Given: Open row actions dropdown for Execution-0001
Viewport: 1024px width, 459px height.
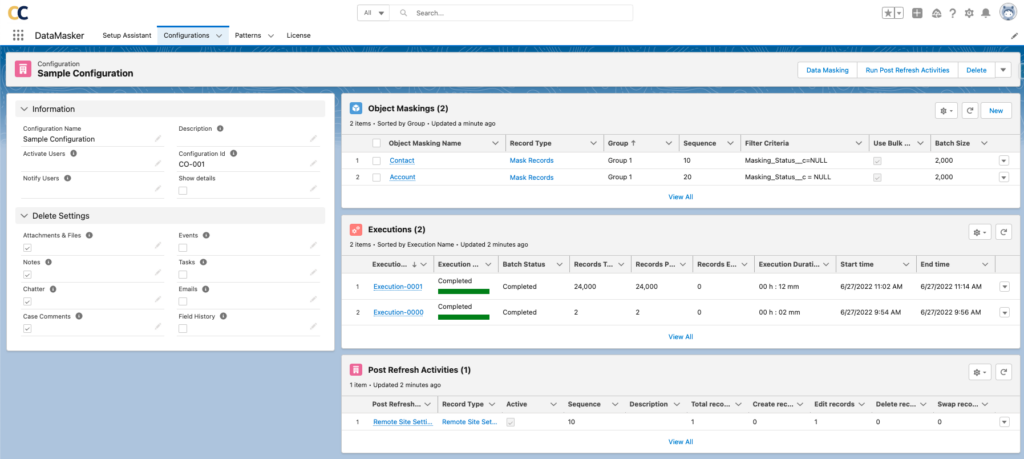Looking at the screenshot, I should tap(1003, 286).
